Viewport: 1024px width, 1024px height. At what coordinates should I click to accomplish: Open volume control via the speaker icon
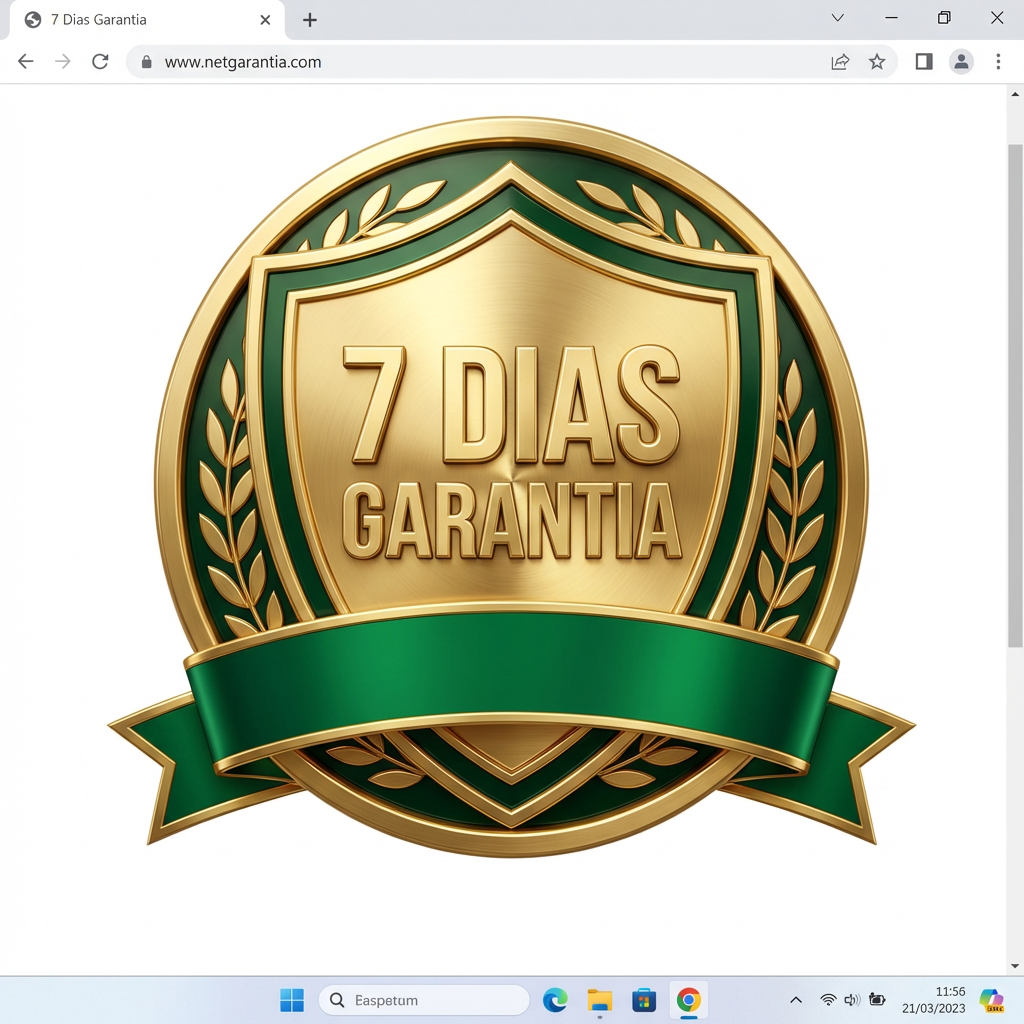[x=852, y=999]
